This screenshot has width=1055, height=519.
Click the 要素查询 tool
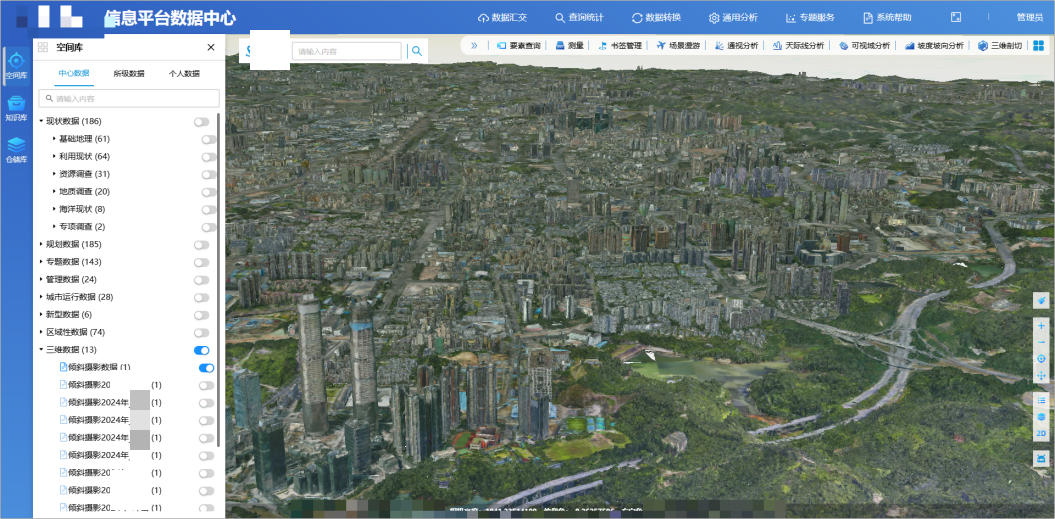(519, 46)
